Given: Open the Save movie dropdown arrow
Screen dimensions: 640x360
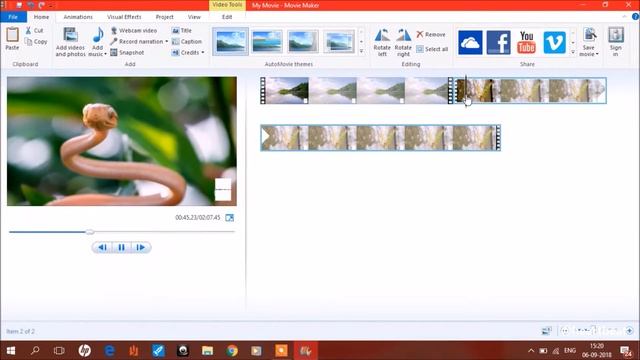Looking at the screenshot, I should coord(597,54).
